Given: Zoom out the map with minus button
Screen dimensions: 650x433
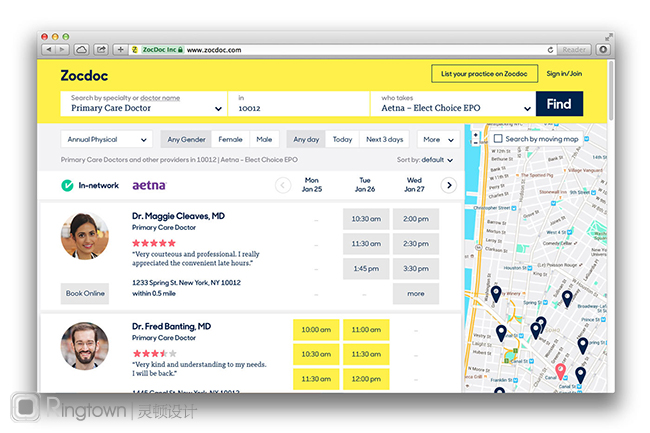Looking at the screenshot, I should point(475,143).
